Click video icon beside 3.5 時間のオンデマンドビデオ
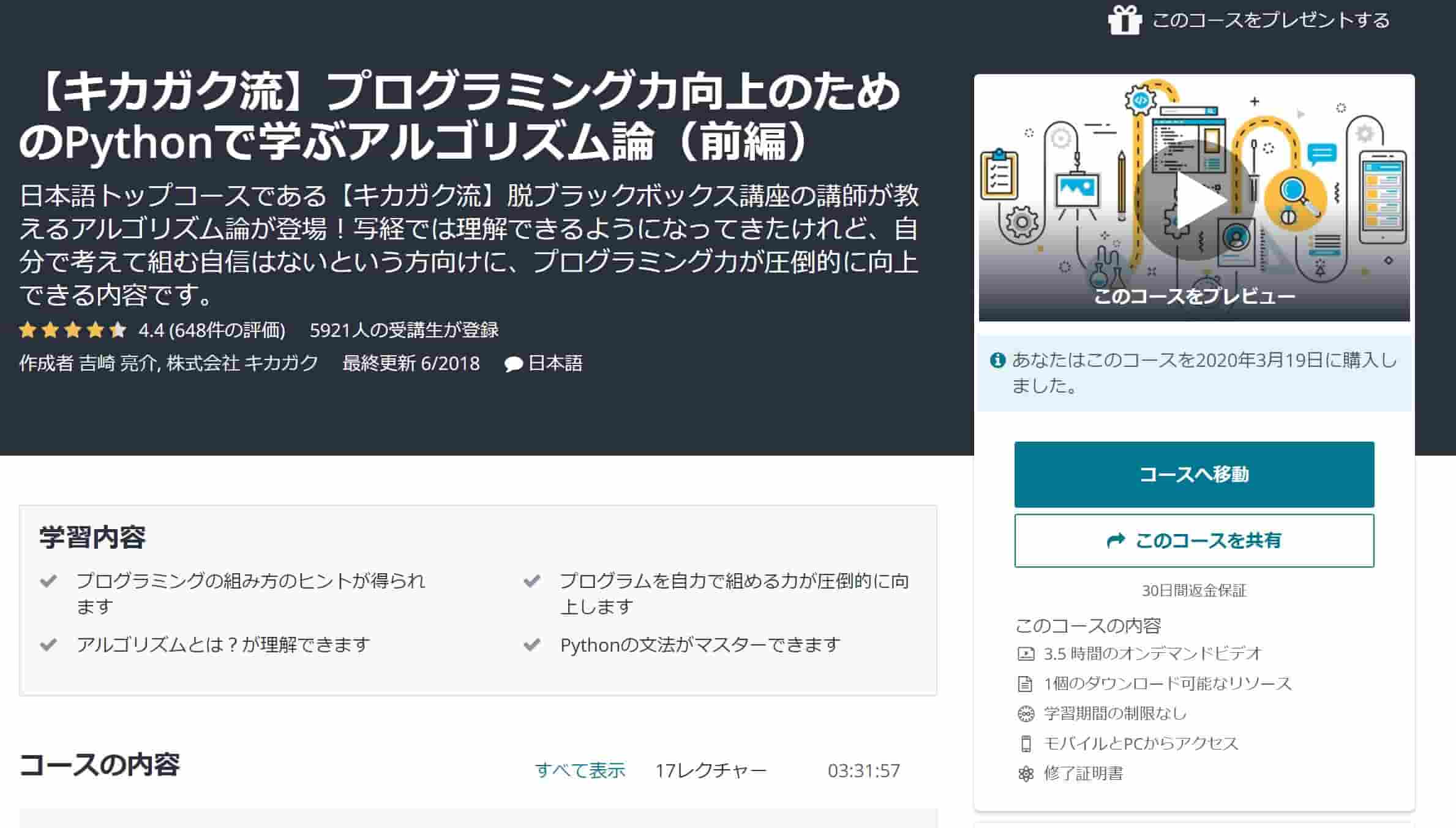Viewport: 1456px width, 828px height. [1026, 653]
